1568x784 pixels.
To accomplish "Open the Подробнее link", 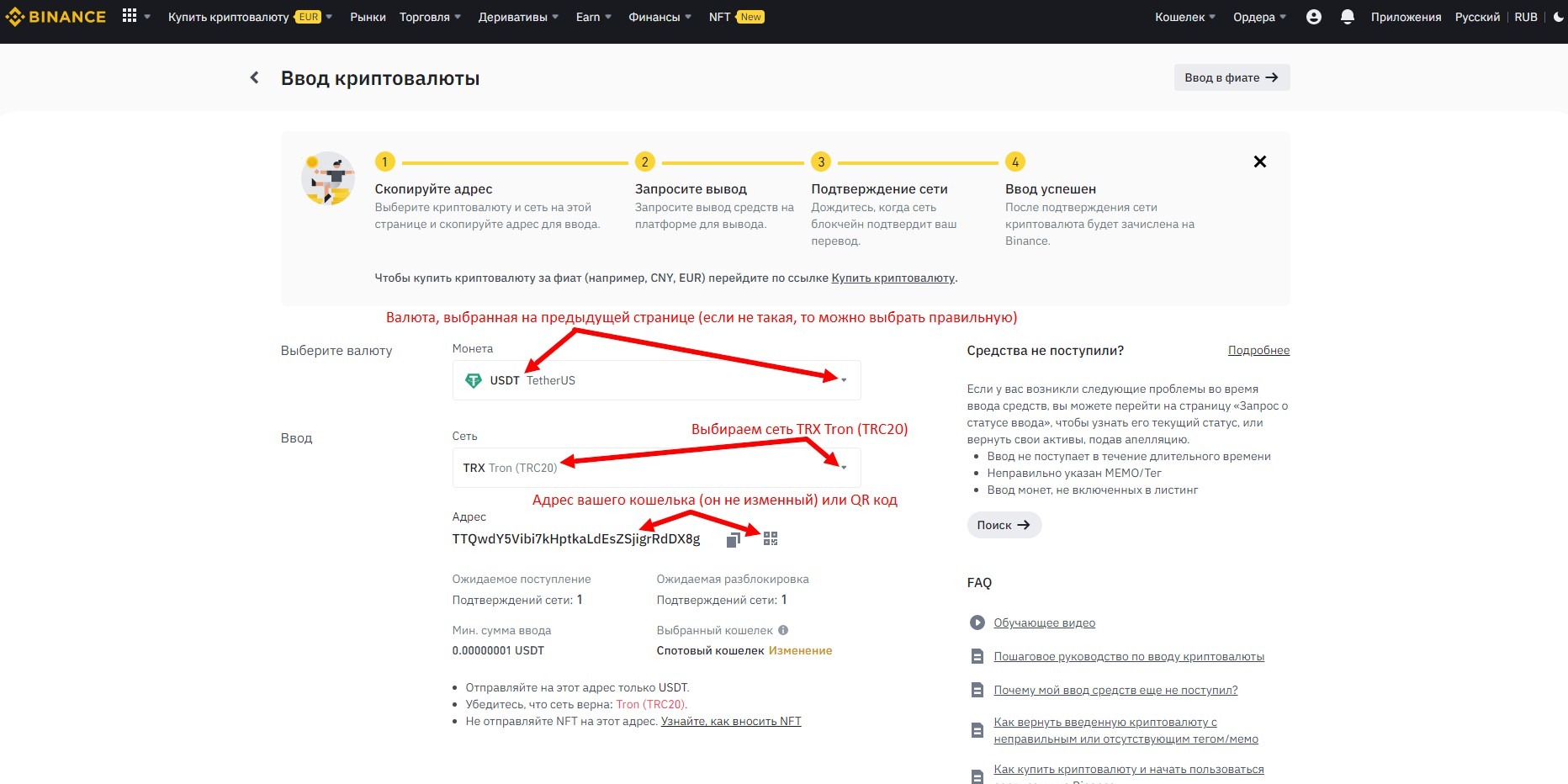I will coord(1258,351).
